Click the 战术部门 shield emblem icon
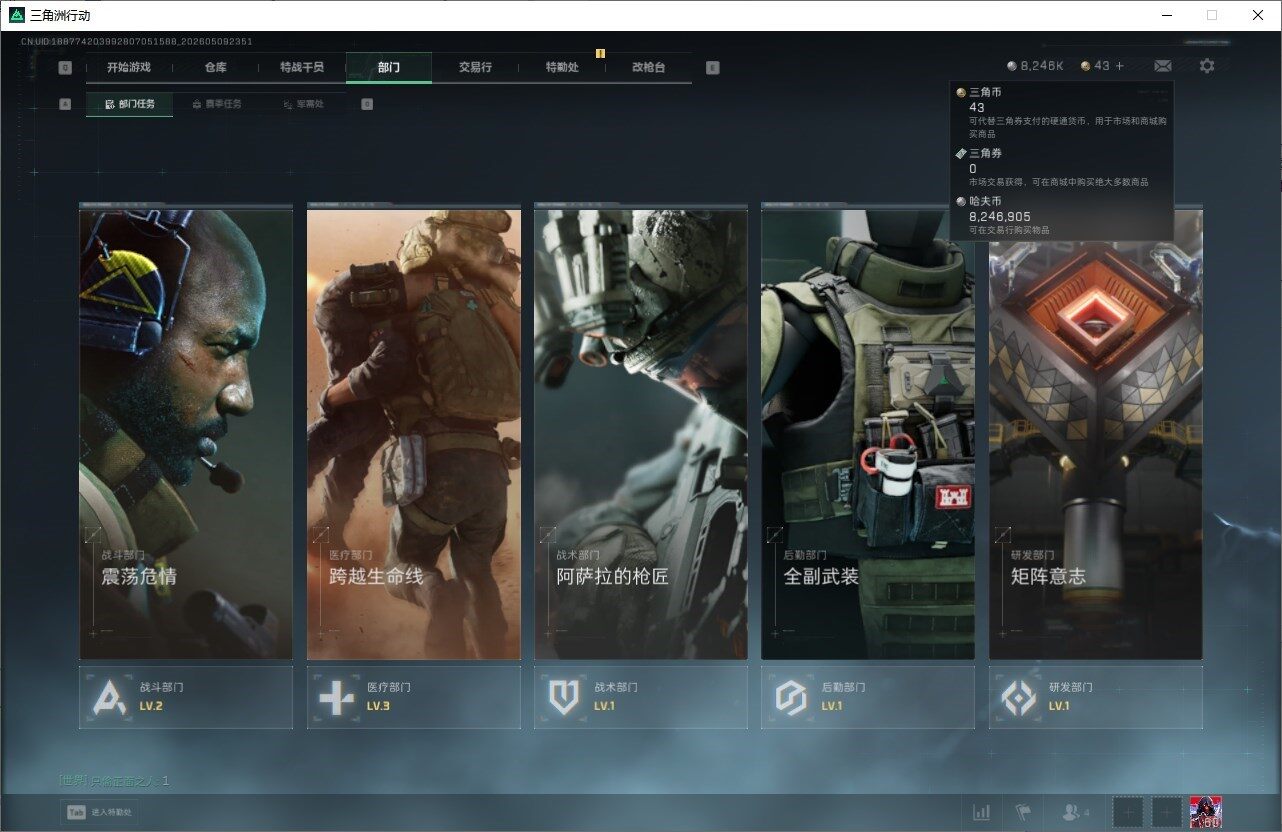The width and height of the screenshot is (1282, 832). [563, 698]
